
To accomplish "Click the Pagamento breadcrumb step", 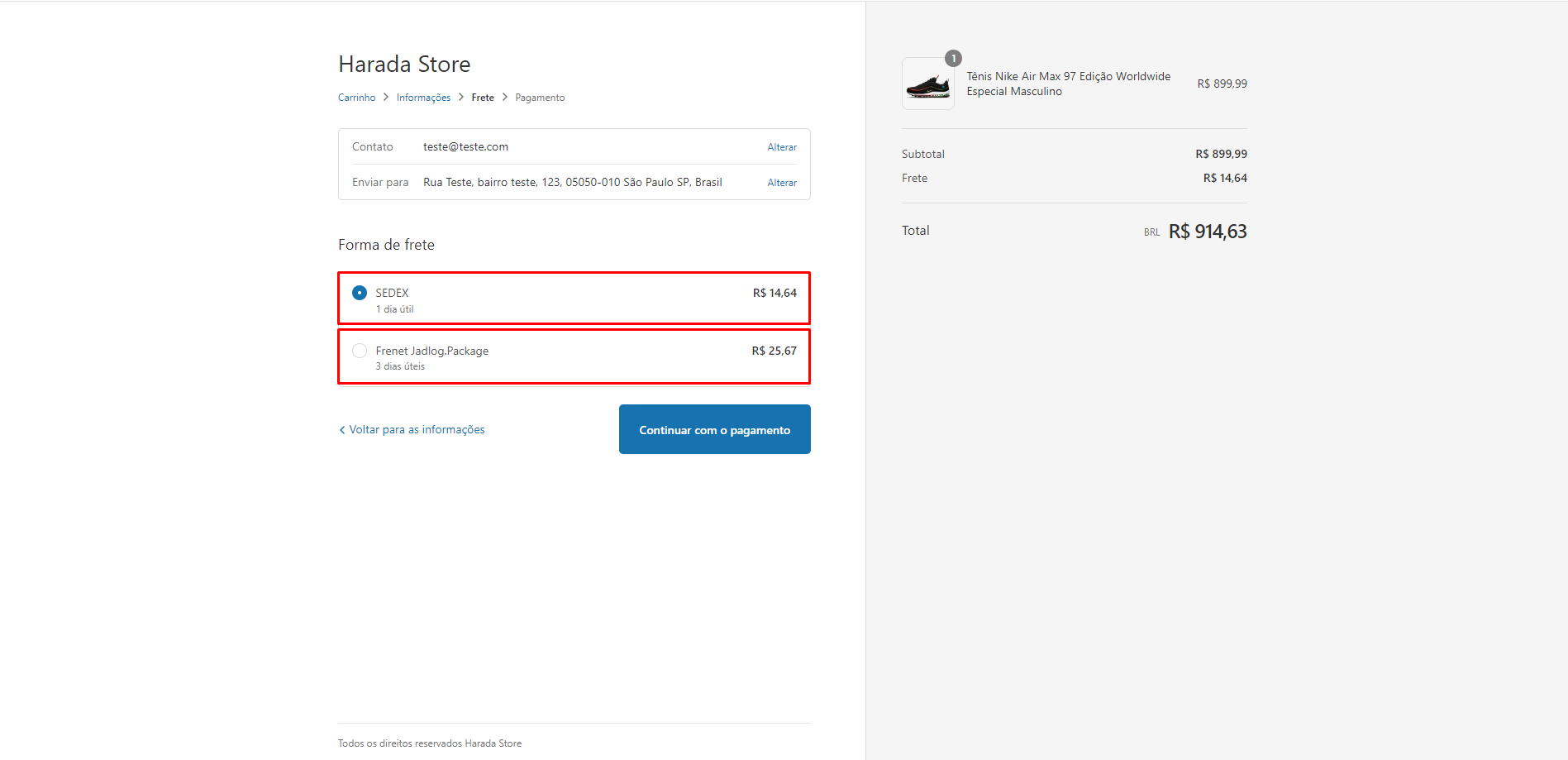I will coord(540,98).
